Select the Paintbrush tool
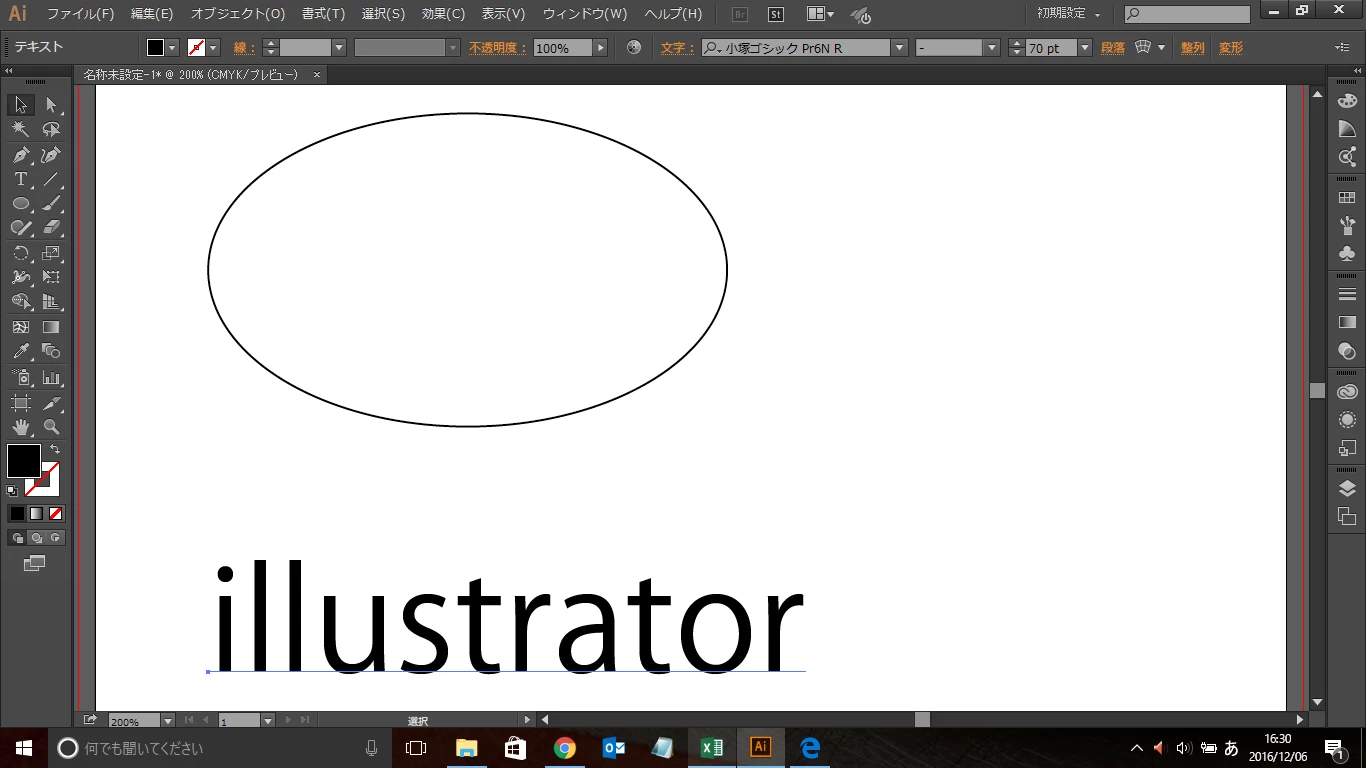The image size is (1366, 768). [x=51, y=204]
